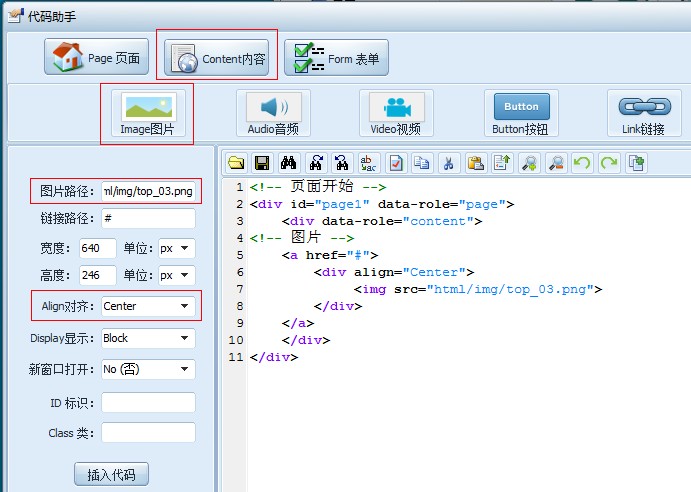
Task: Click the export document icon with green arrow
Action: pos(502,163)
